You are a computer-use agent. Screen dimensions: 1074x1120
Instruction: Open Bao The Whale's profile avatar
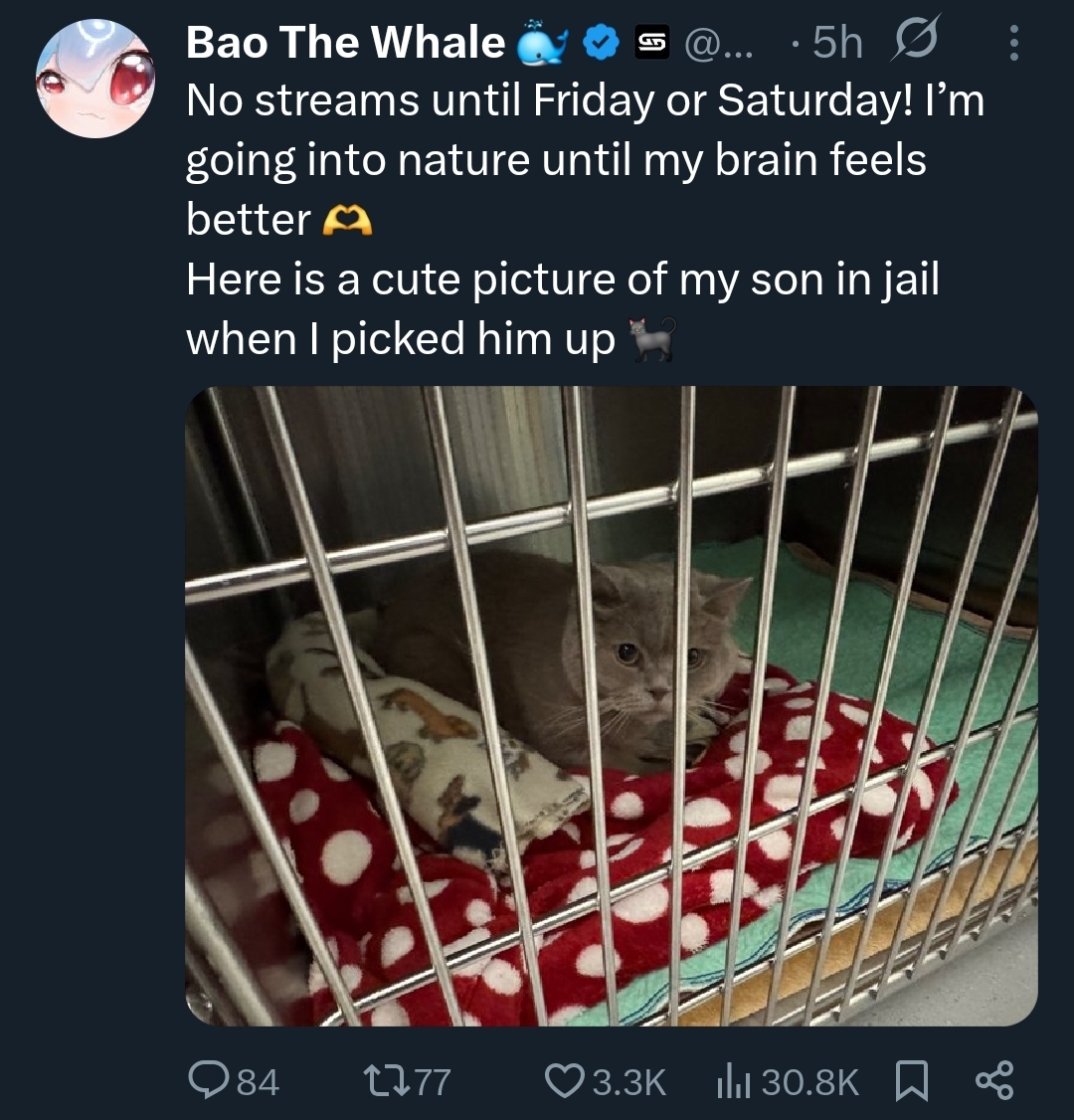(x=95, y=79)
